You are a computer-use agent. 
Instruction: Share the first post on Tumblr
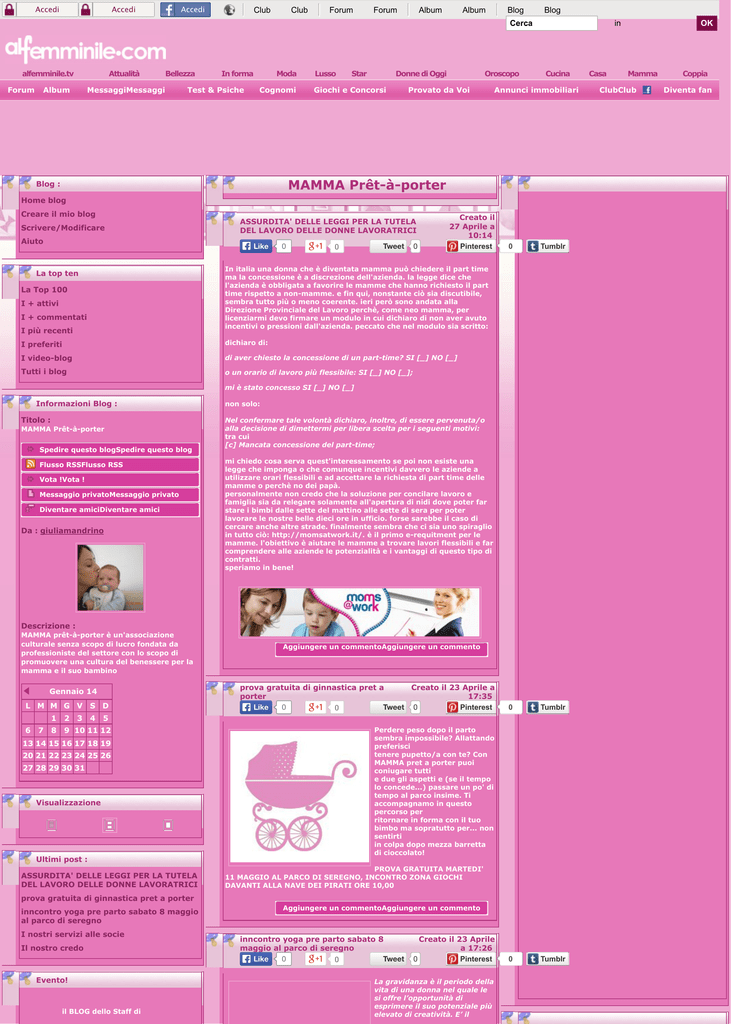pyautogui.click(x=548, y=246)
